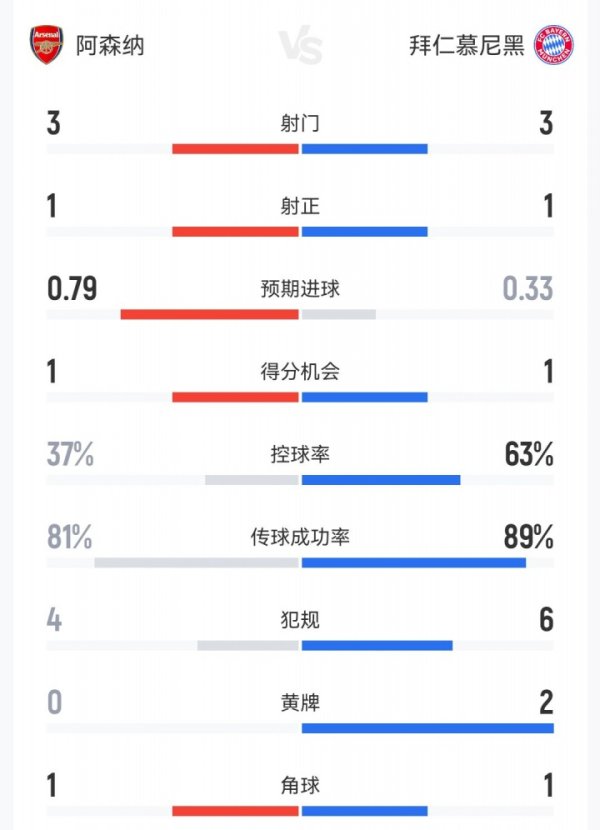The width and height of the screenshot is (600, 830).
Task: Click Arsenal's 0.79 expected goals value
Action: pyautogui.click(x=72, y=290)
